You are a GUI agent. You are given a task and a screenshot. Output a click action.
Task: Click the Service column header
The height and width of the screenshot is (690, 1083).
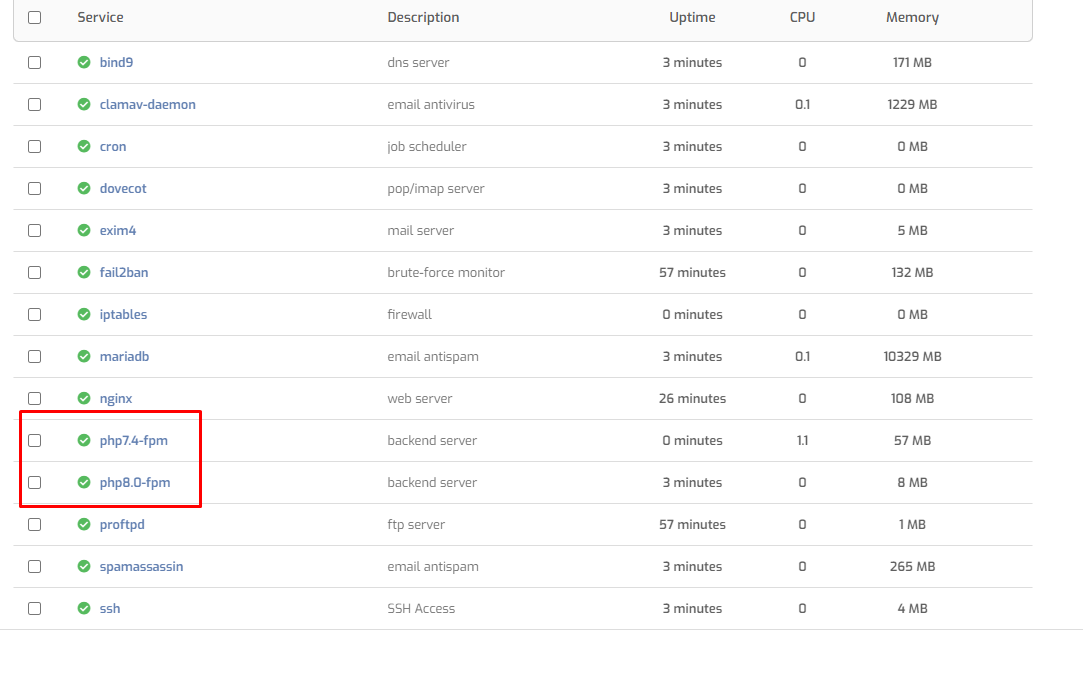pyautogui.click(x=100, y=17)
